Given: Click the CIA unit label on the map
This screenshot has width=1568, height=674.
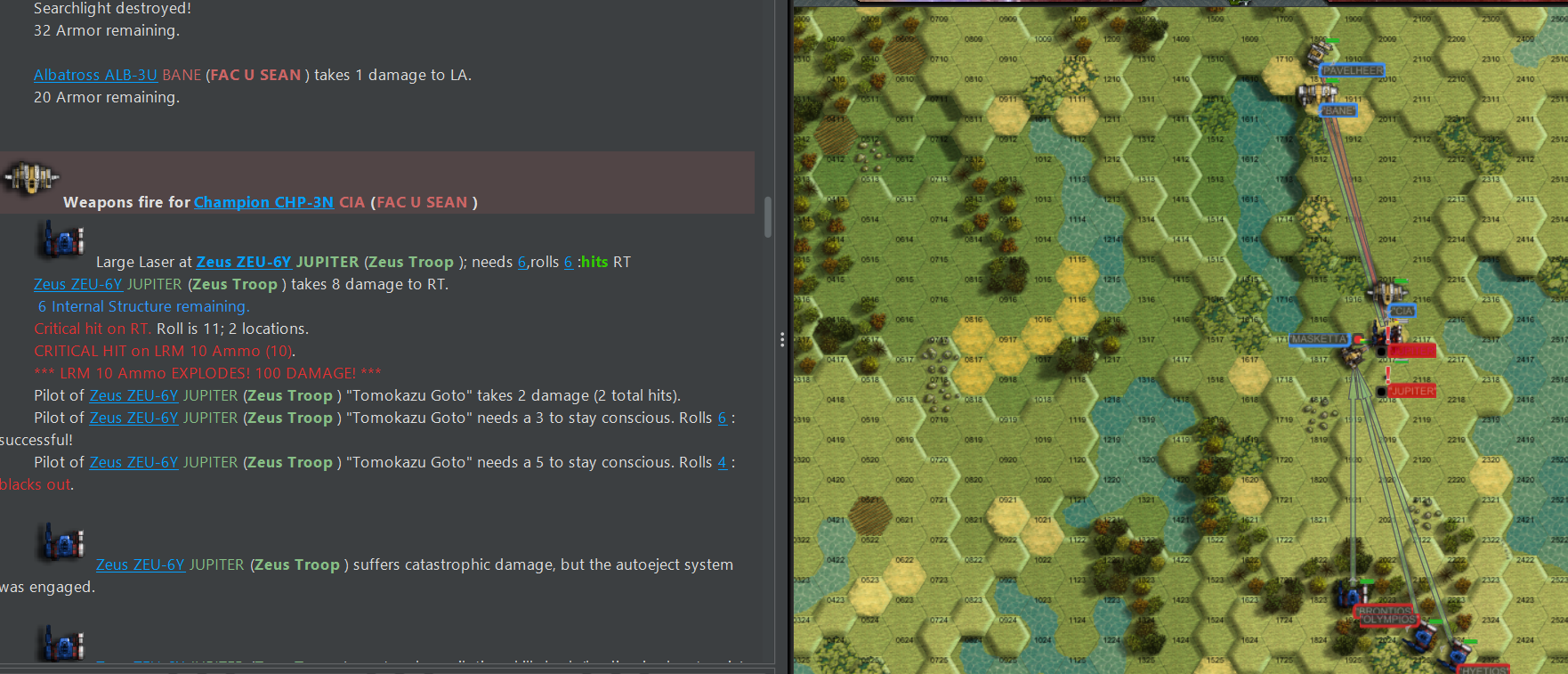Looking at the screenshot, I should click(x=1402, y=311).
